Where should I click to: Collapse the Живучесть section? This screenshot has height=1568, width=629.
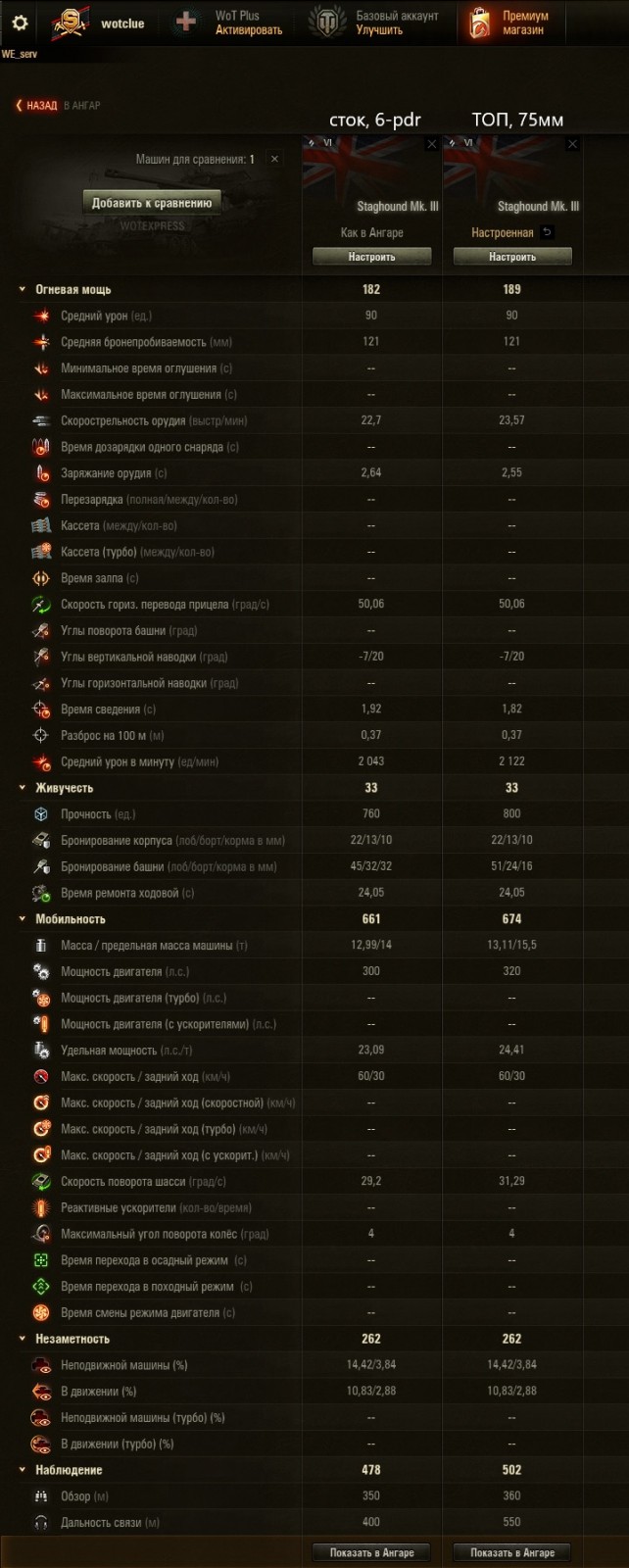click(23, 788)
